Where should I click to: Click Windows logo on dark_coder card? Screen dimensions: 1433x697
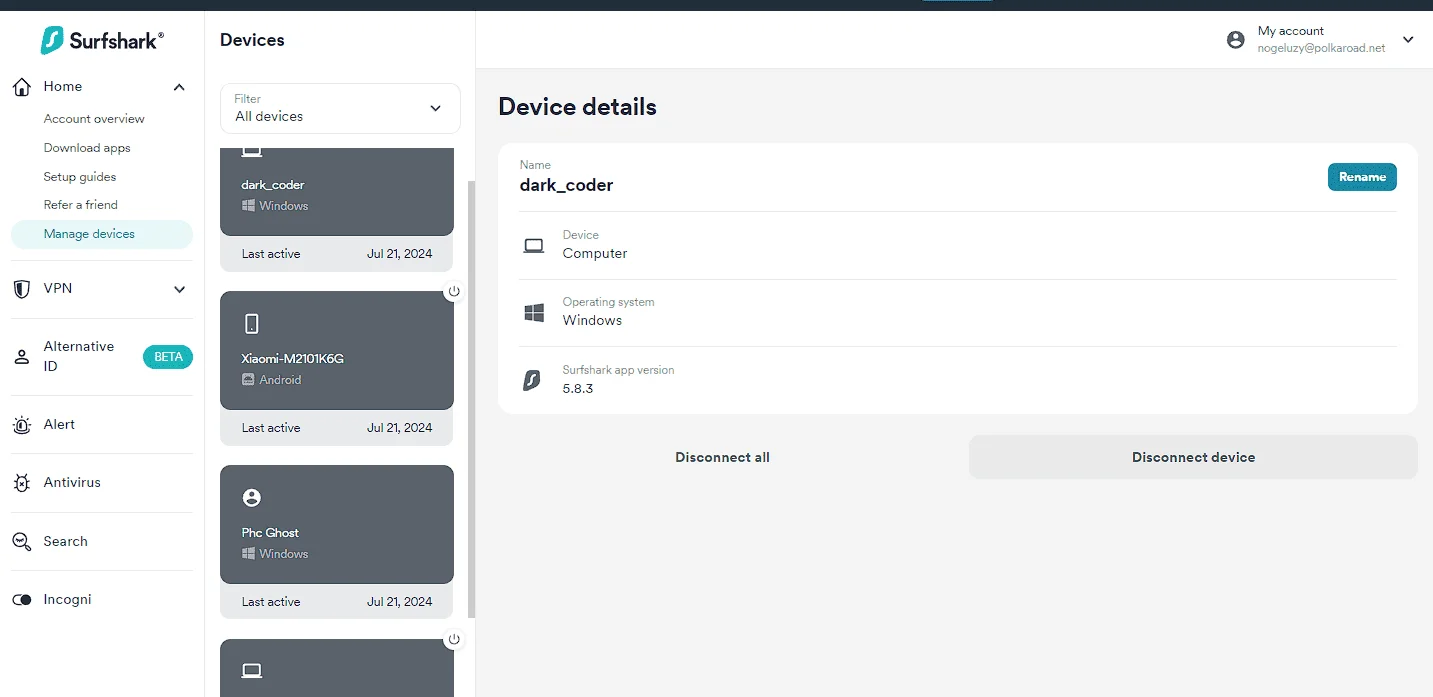pyautogui.click(x=248, y=206)
